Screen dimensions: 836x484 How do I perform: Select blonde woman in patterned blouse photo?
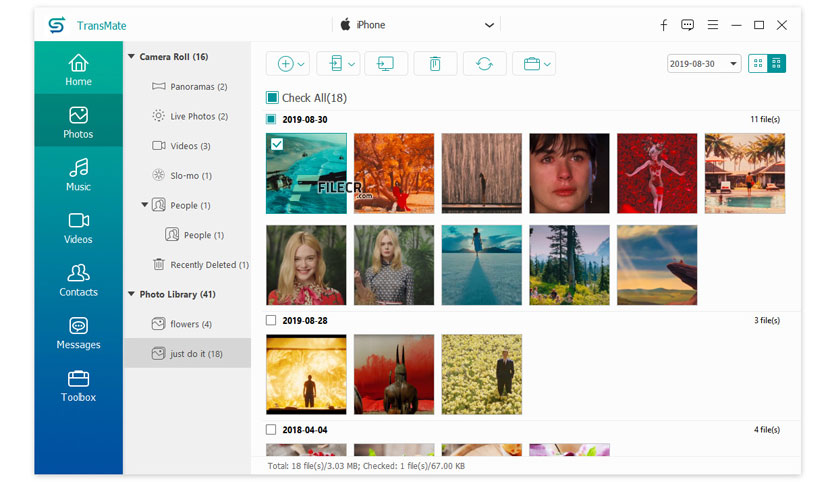(394, 265)
